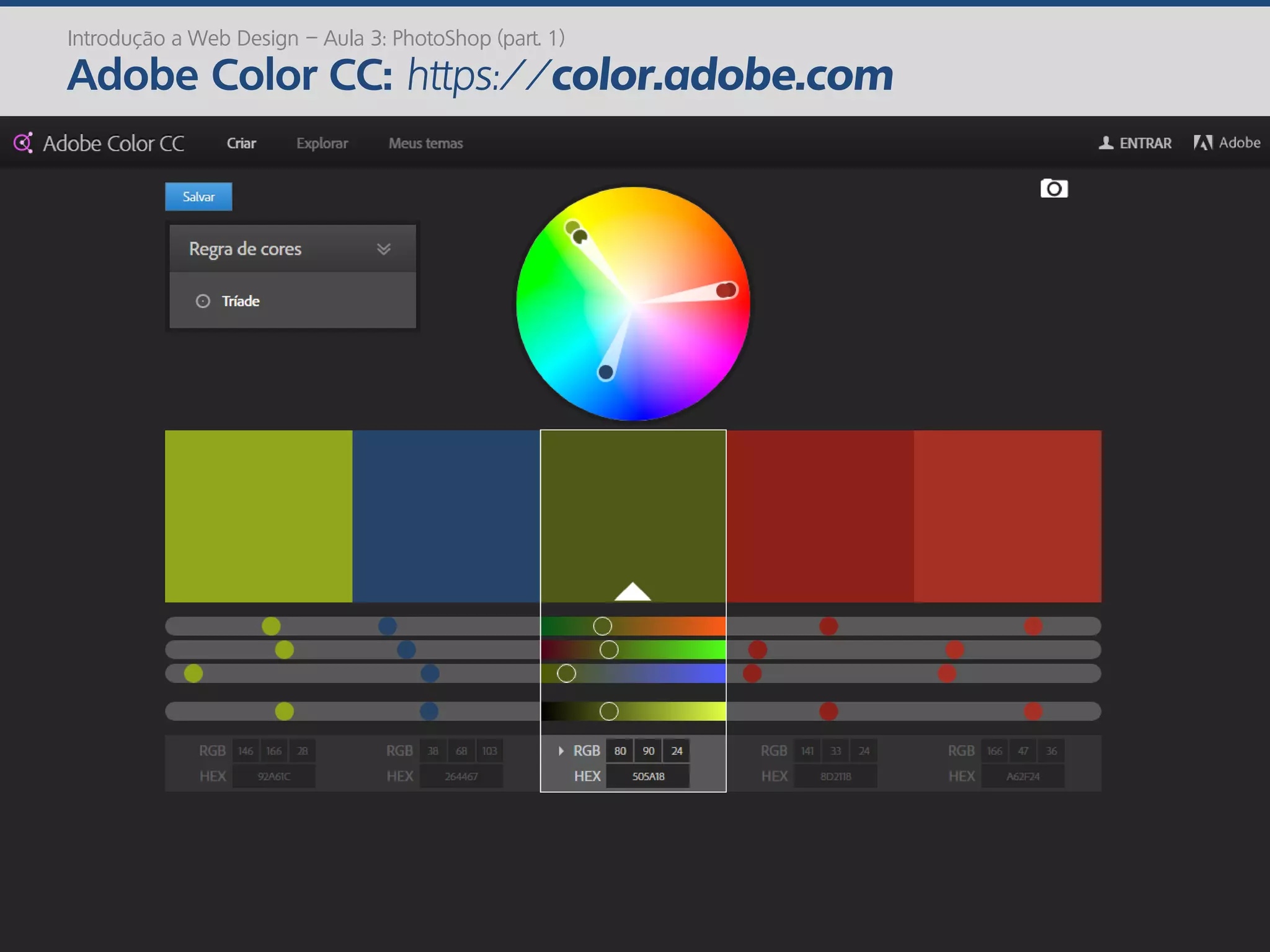Open the Explorar menu item
1270x952 pixels.
pos(322,143)
